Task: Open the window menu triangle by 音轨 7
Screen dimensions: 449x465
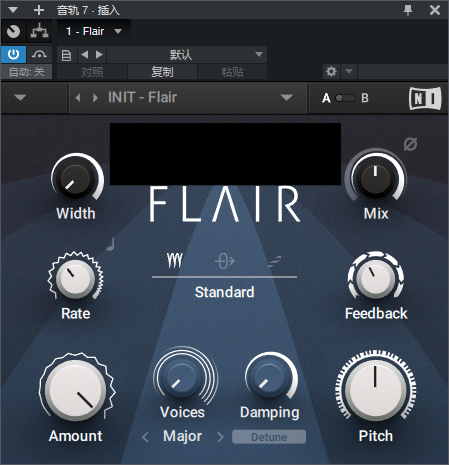Action: coord(13,10)
